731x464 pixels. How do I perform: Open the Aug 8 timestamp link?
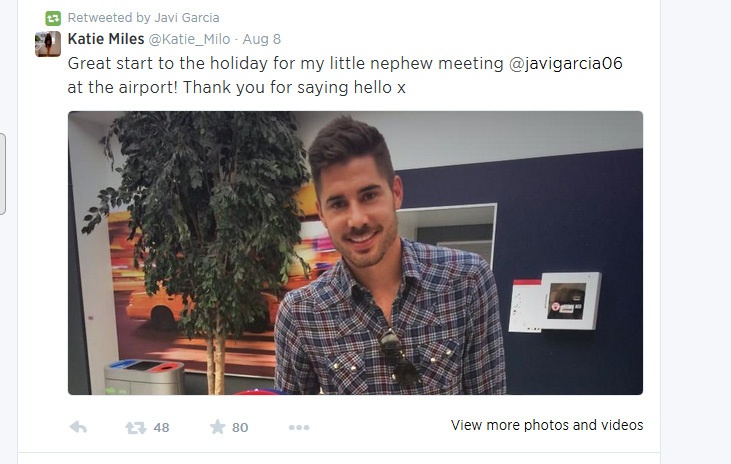coord(262,39)
